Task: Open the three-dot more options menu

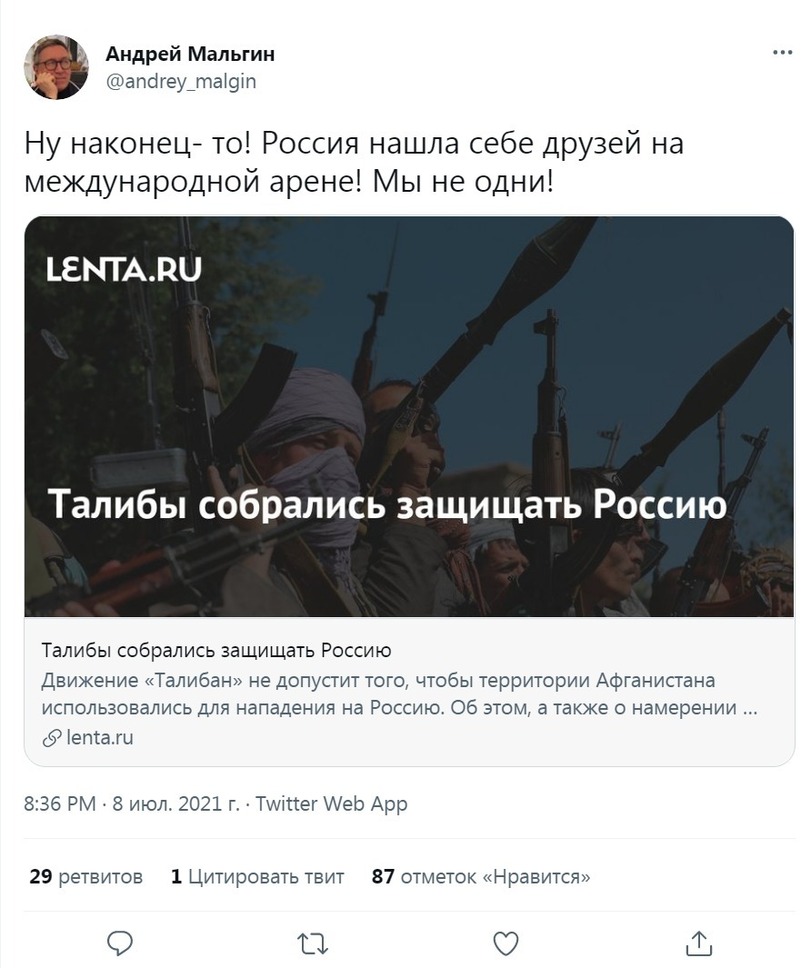Action: coord(780,52)
